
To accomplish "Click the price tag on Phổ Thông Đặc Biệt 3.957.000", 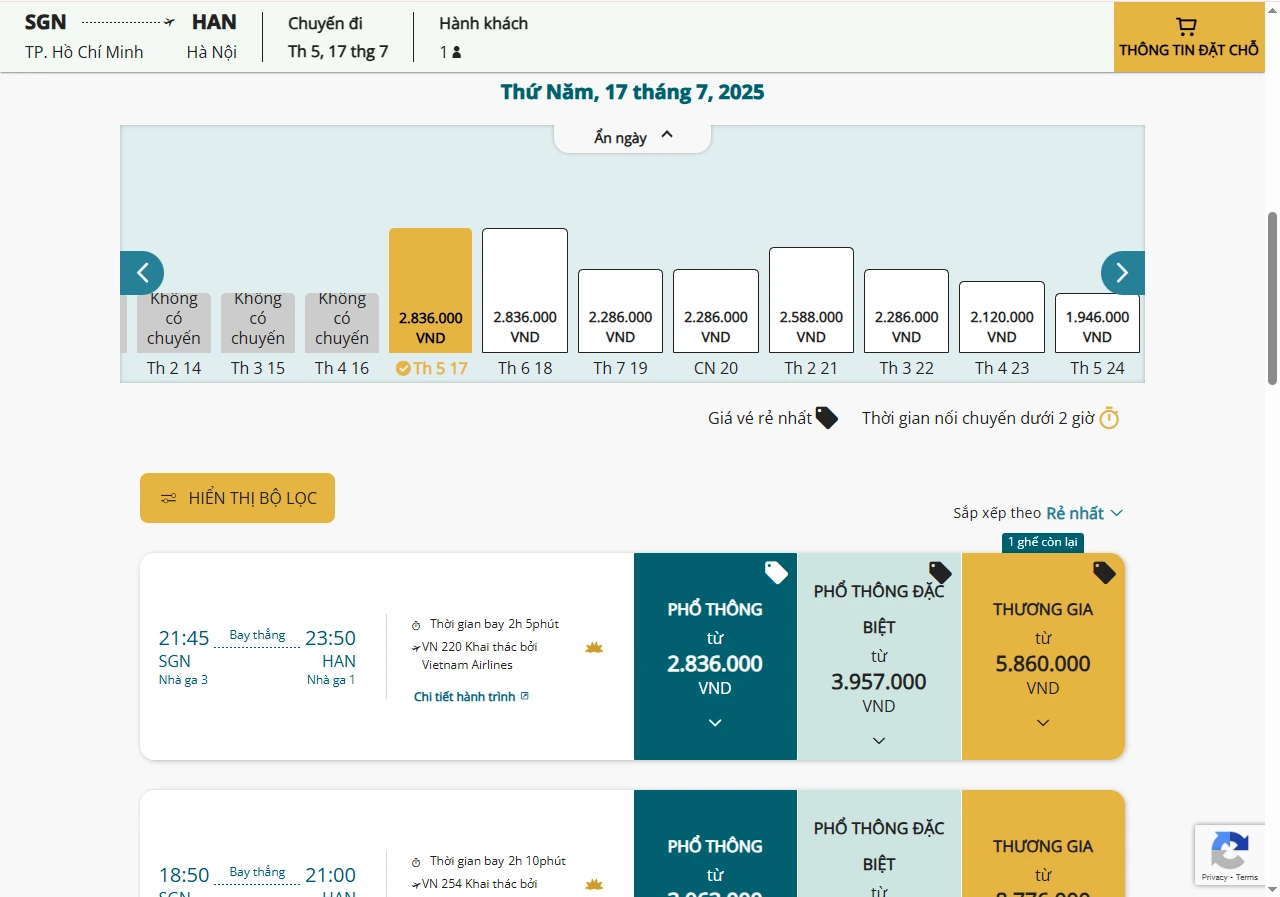I will pyautogui.click(x=940, y=573).
